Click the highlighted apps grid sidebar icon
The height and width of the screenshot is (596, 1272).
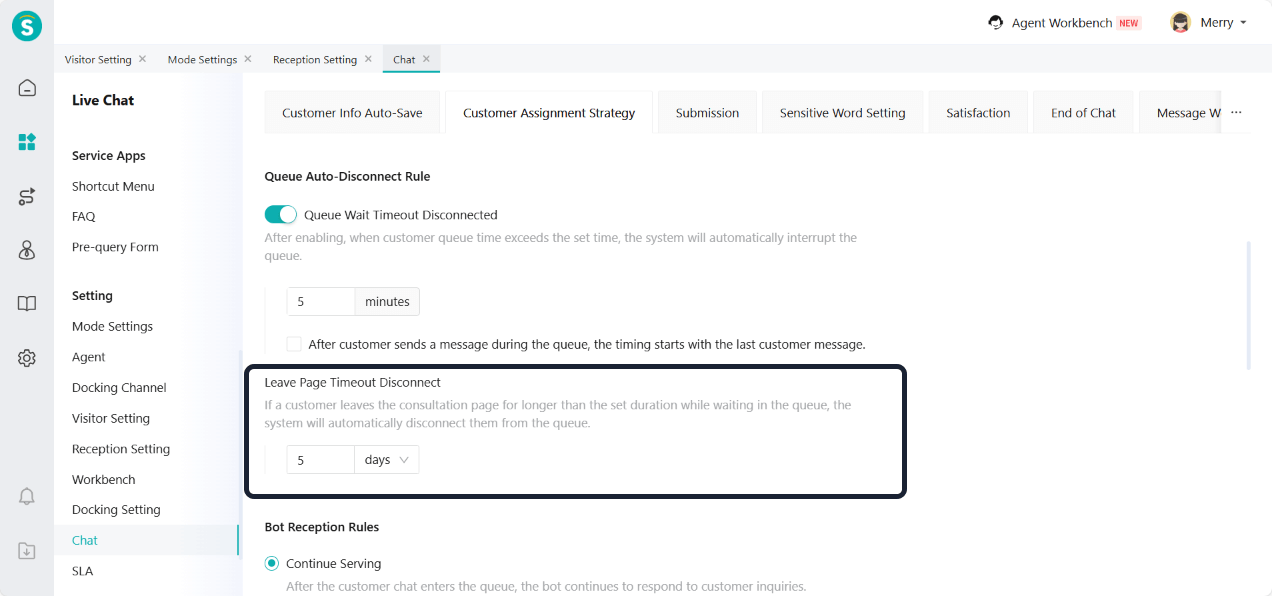tap(27, 142)
